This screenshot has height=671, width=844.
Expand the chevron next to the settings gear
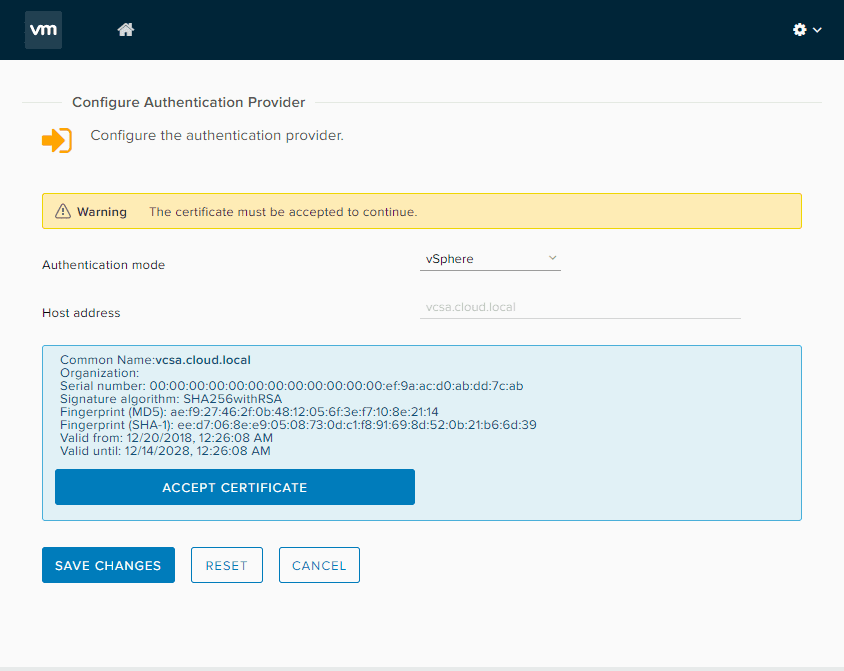point(815,30)
